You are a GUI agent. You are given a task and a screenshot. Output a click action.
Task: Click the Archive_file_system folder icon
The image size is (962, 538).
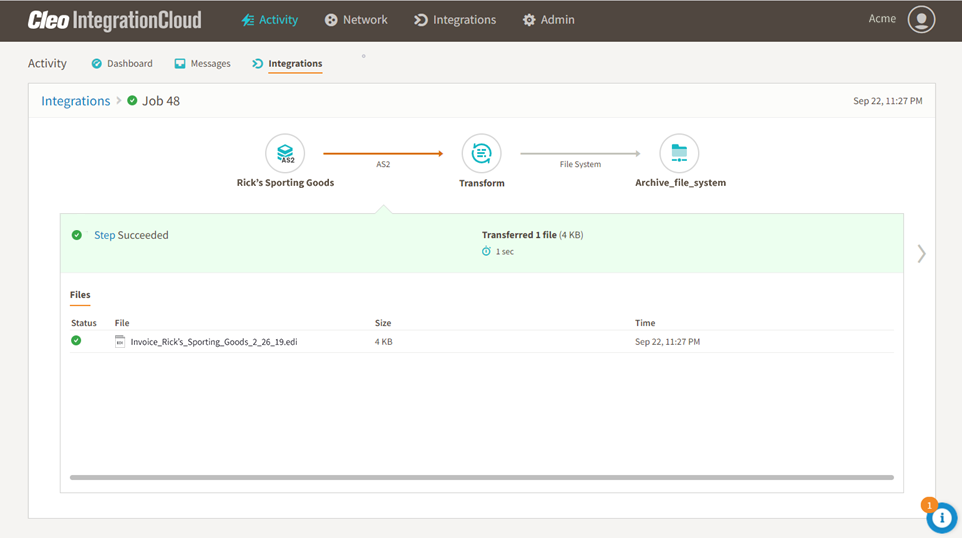(x=679, y=154)
